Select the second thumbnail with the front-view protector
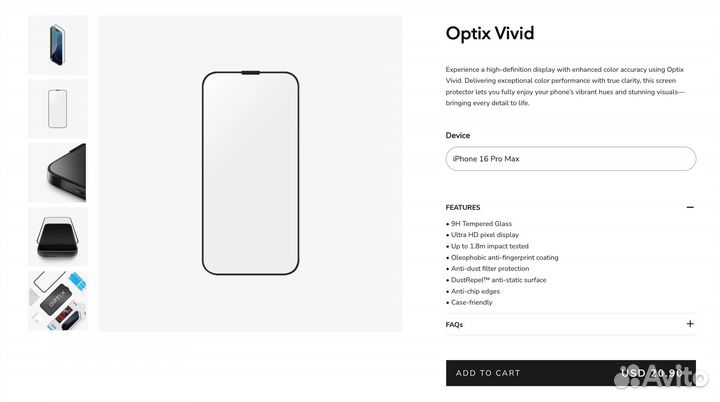 57,108
